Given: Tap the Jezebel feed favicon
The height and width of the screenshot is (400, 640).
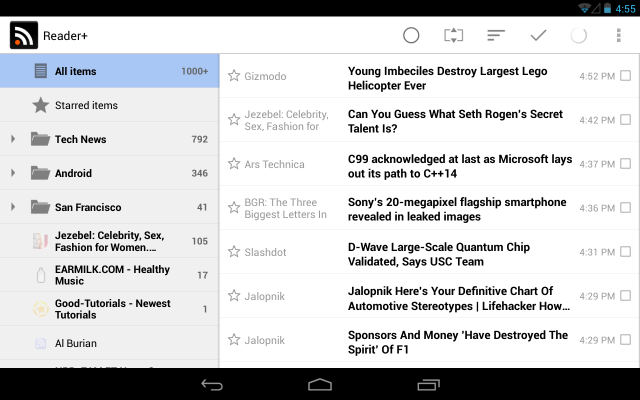Looking at the screenshot, I should tap(40, 241).
